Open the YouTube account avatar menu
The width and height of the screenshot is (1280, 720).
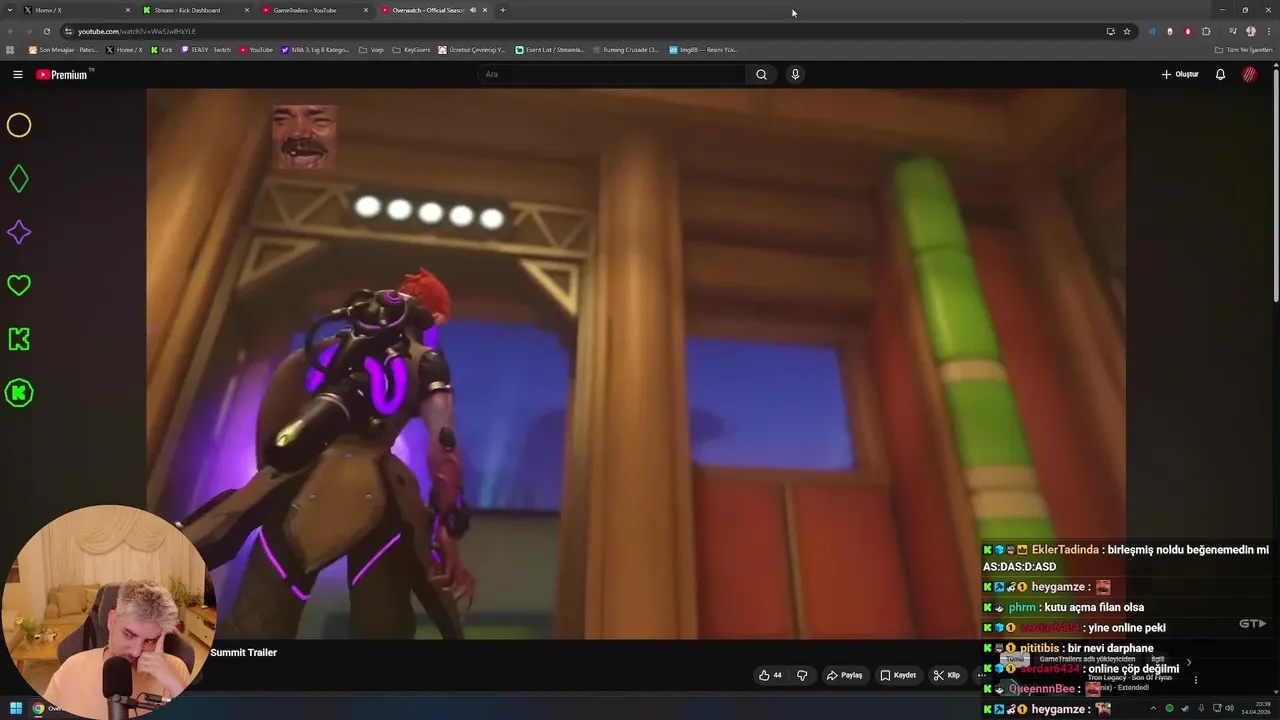point(1249,74)
